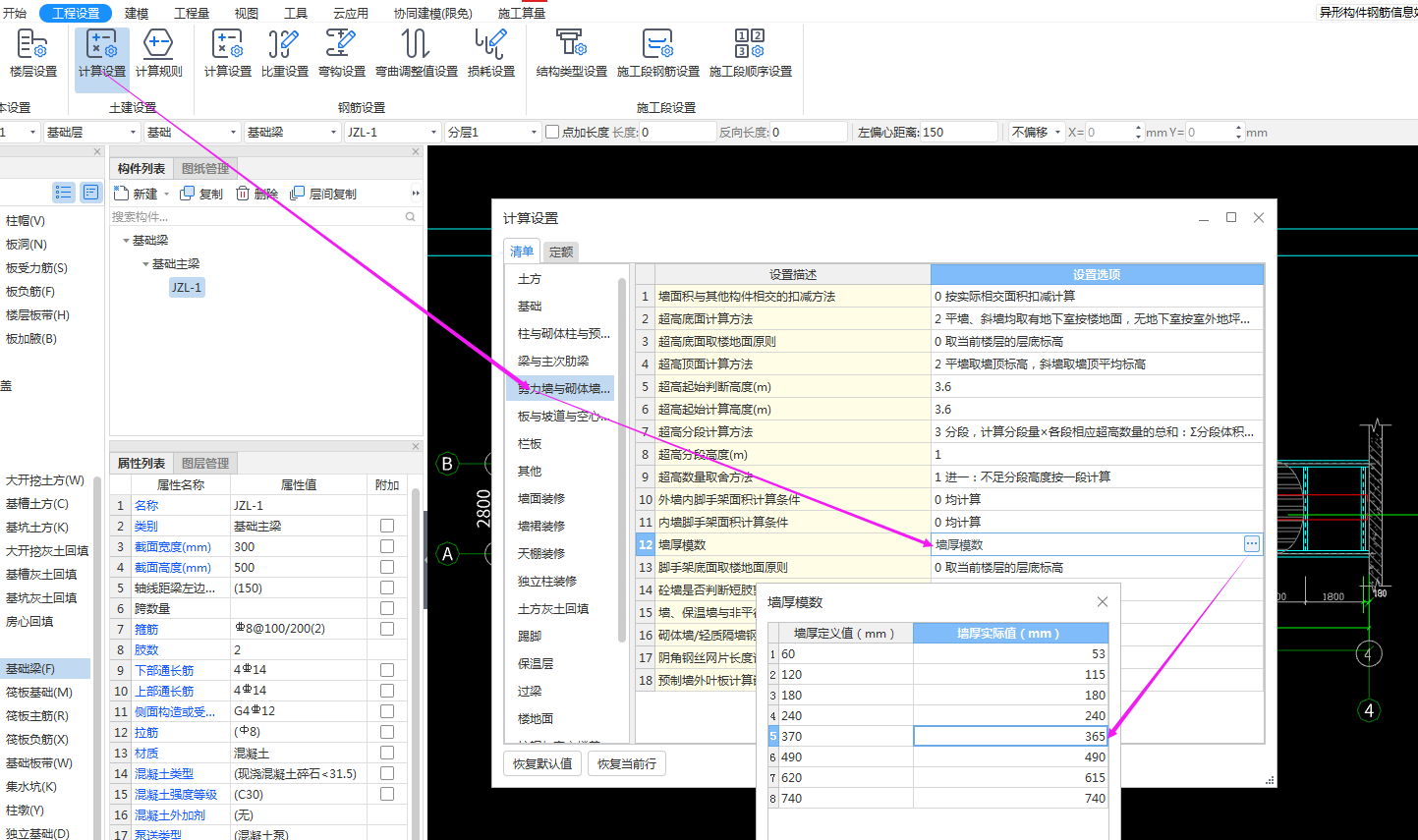Click X offset stepper up arrow
Image resolution: width=1418 pixels, height=840 pixels.
click(1138, 128)
